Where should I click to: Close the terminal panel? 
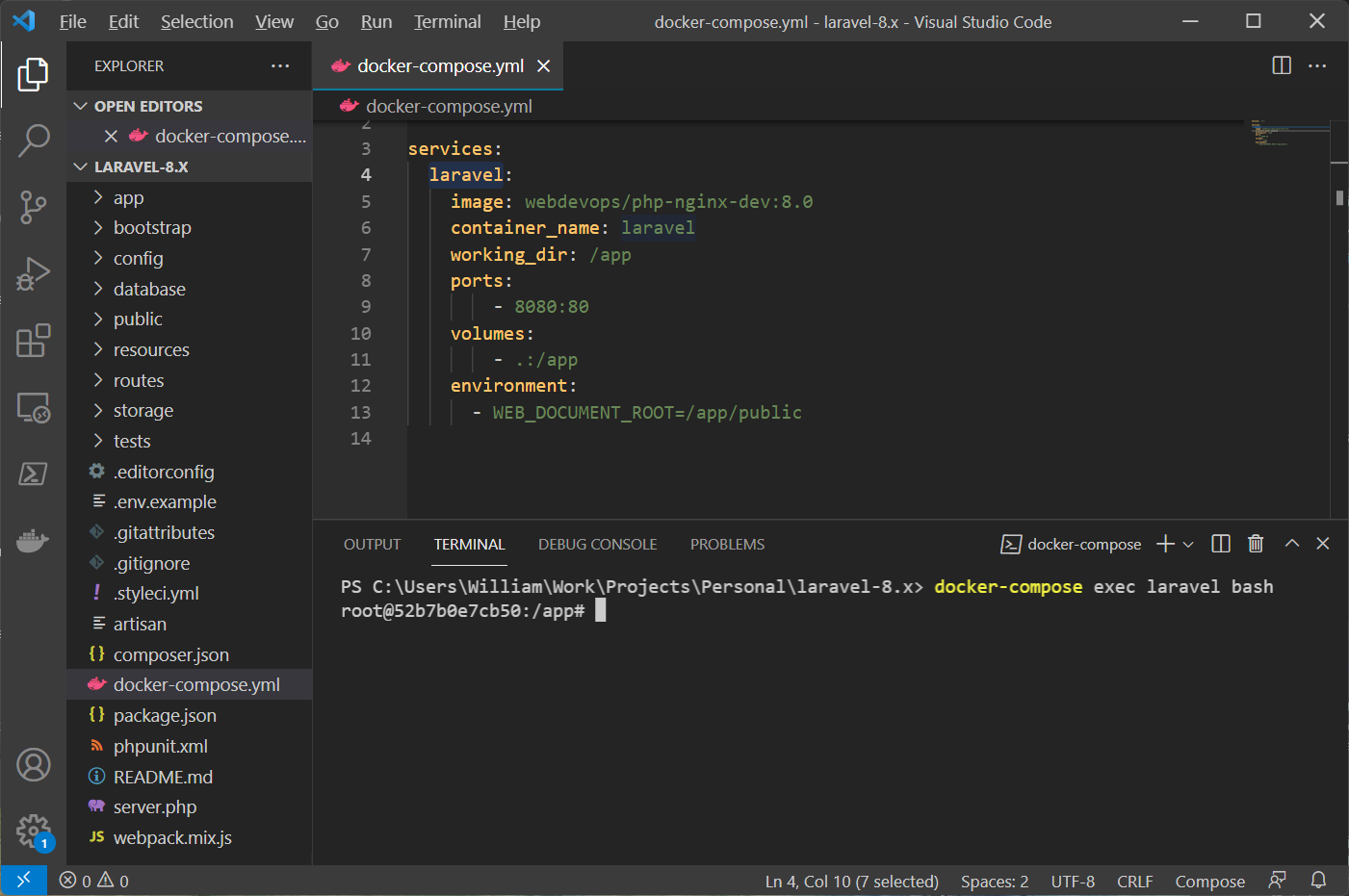click(x=1323, y=544)
